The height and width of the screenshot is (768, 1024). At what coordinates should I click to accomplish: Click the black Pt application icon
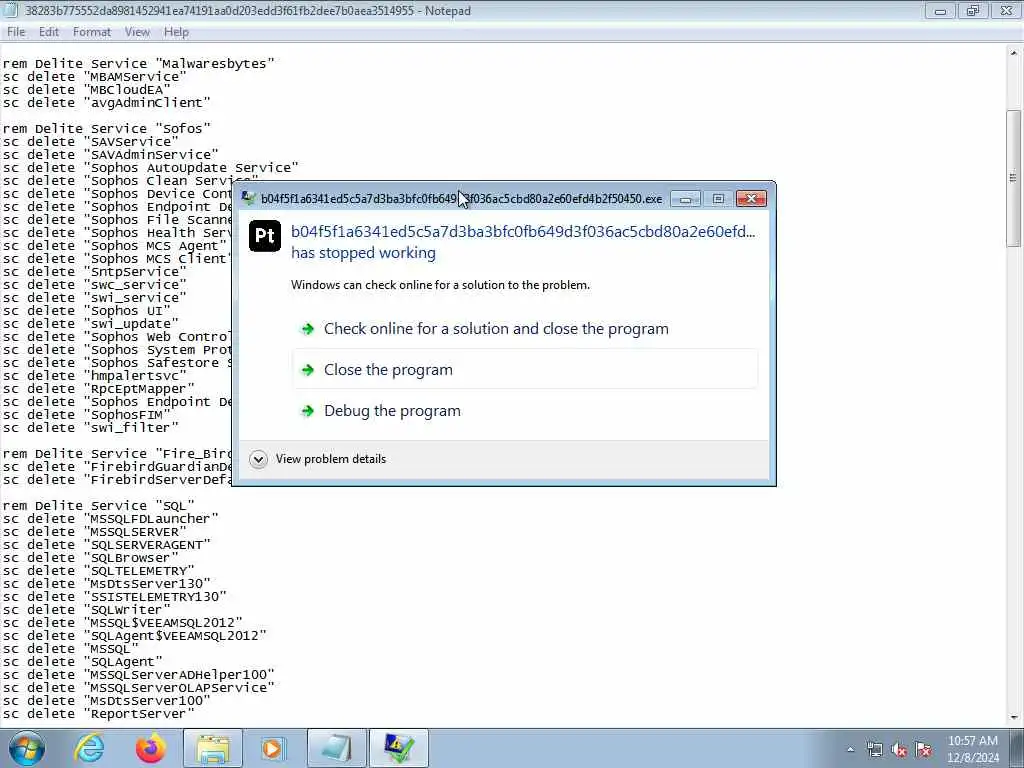265,236
